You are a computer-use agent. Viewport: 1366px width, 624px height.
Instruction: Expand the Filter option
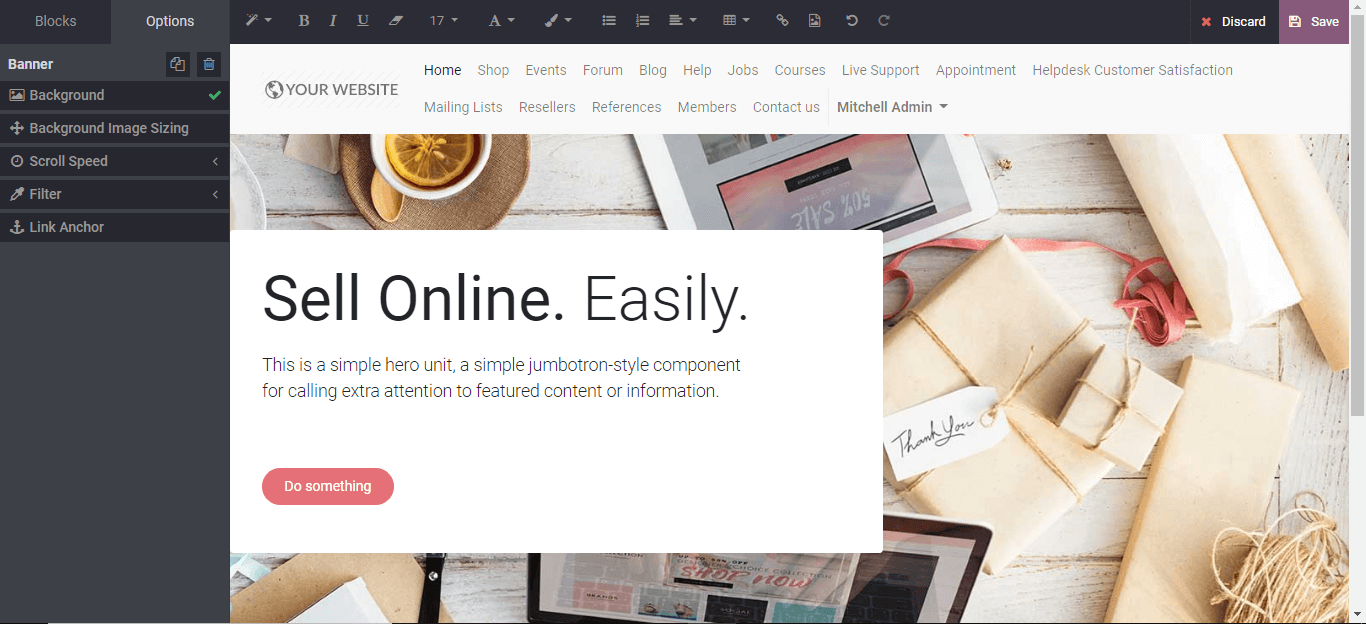(115, 194)
